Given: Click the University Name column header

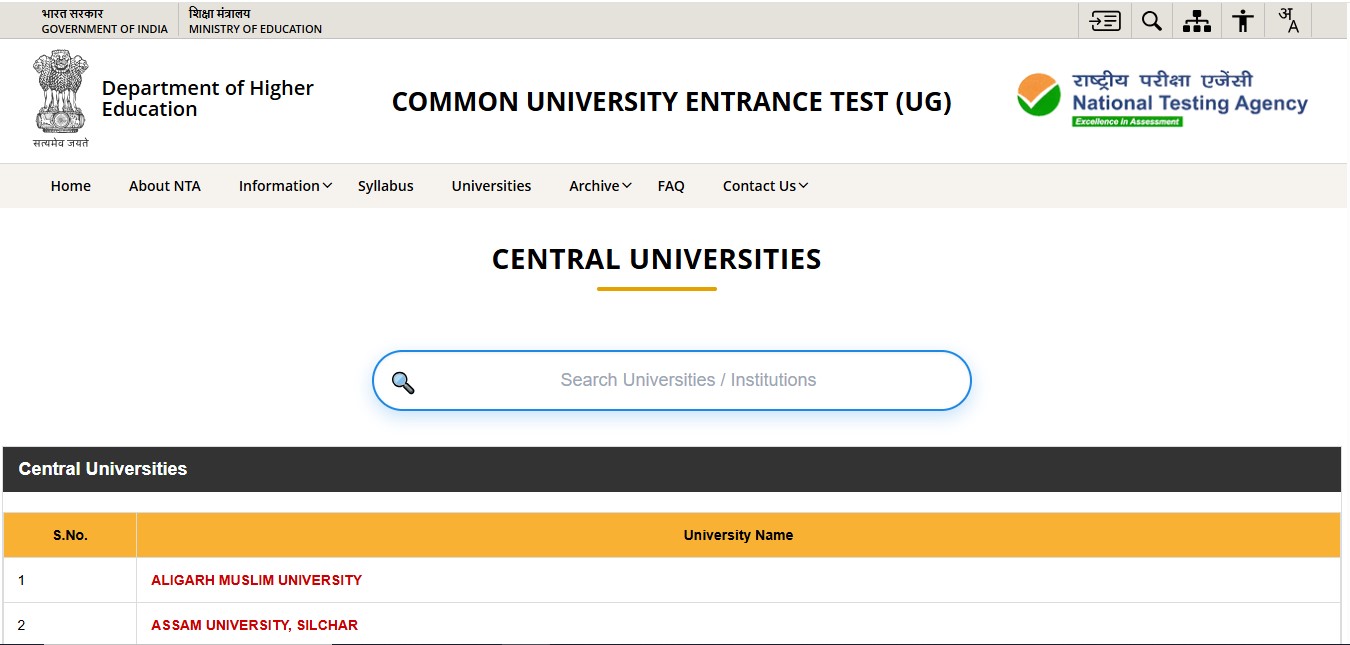Looking at the screenshot, I should pyautogui.click(x=738, y=535).
